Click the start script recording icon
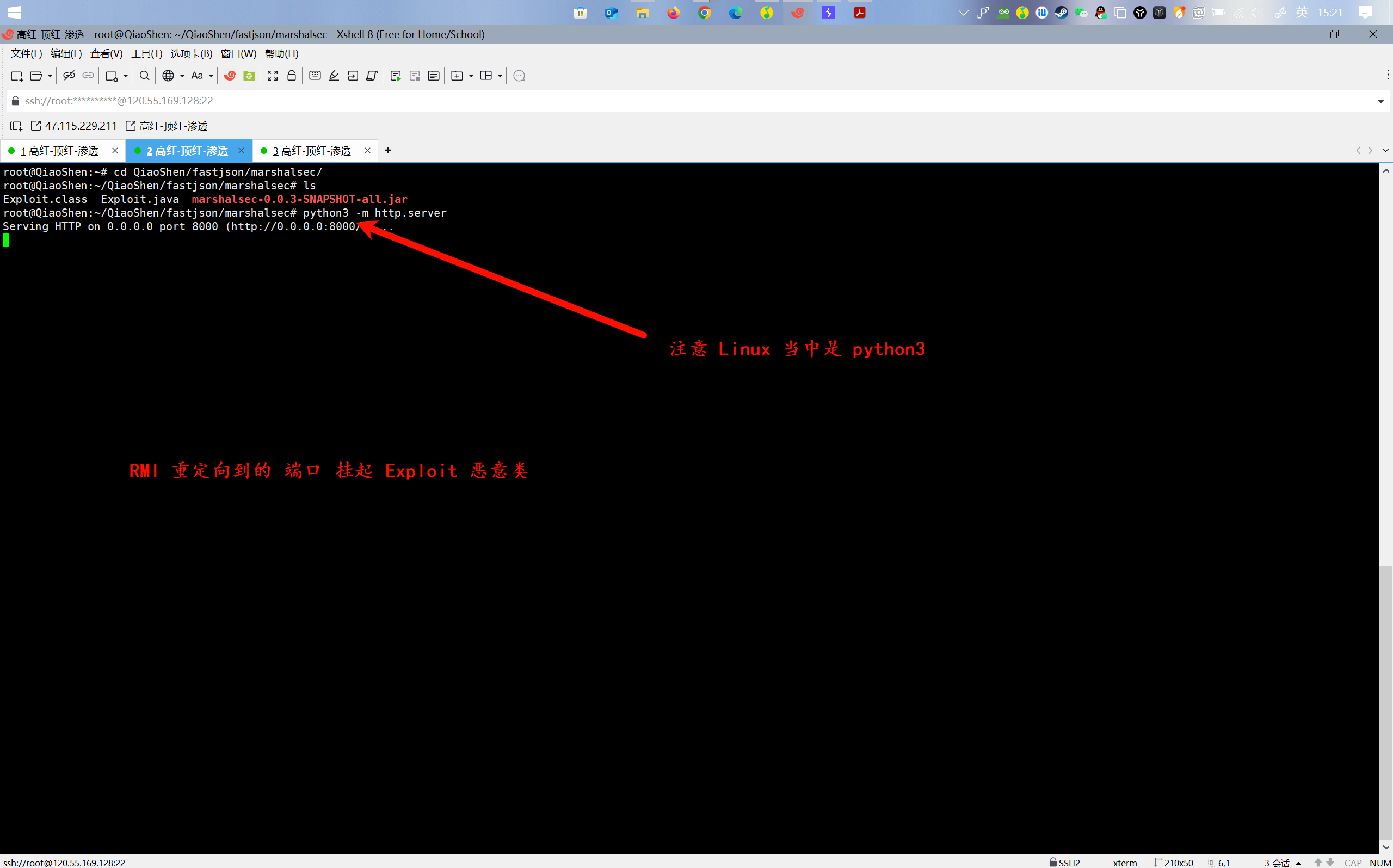The width and height of the screenshot is (1393, 868). pyautogui.click(x=396, y=76)
